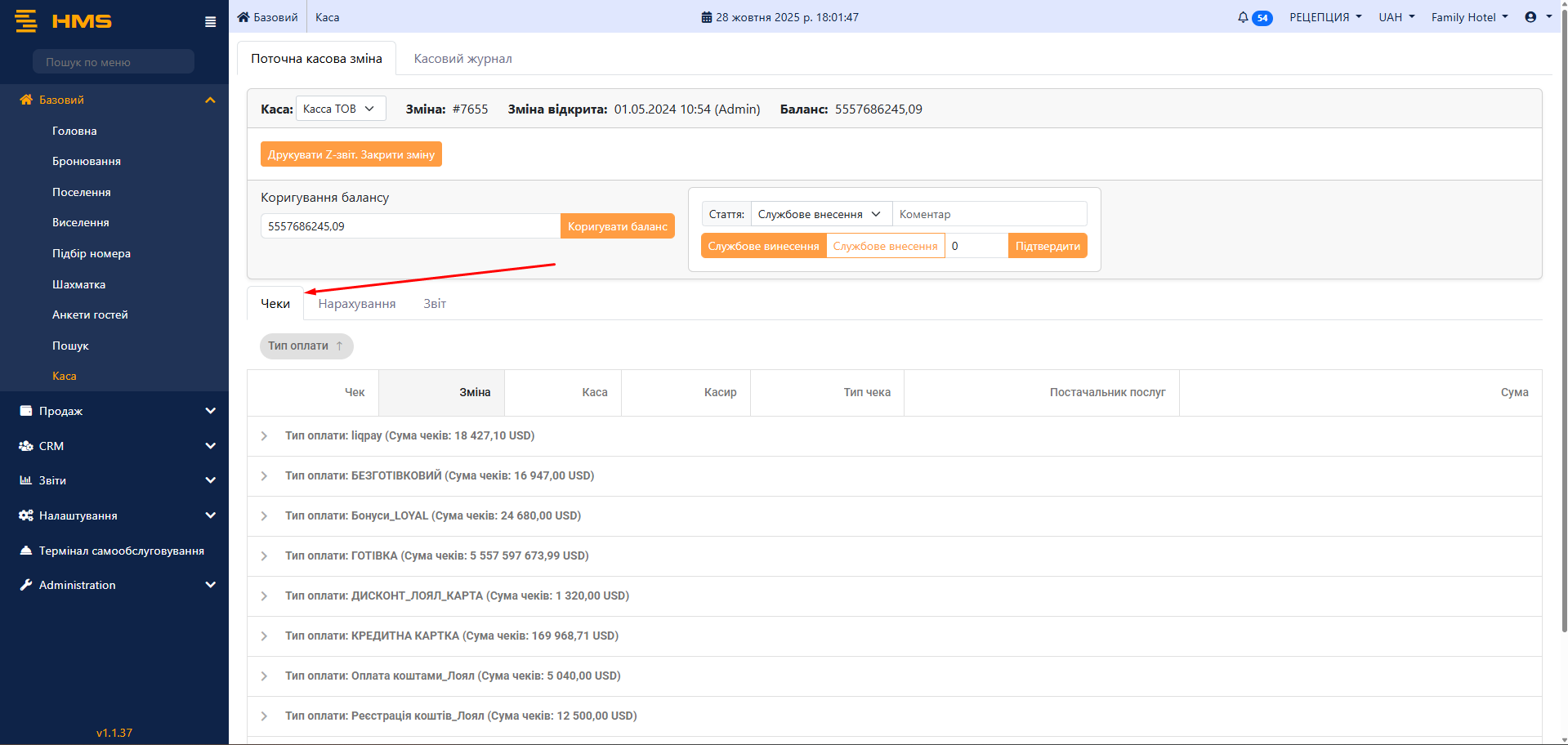Open Термінал самообслуговування from the sidebar

121,551
